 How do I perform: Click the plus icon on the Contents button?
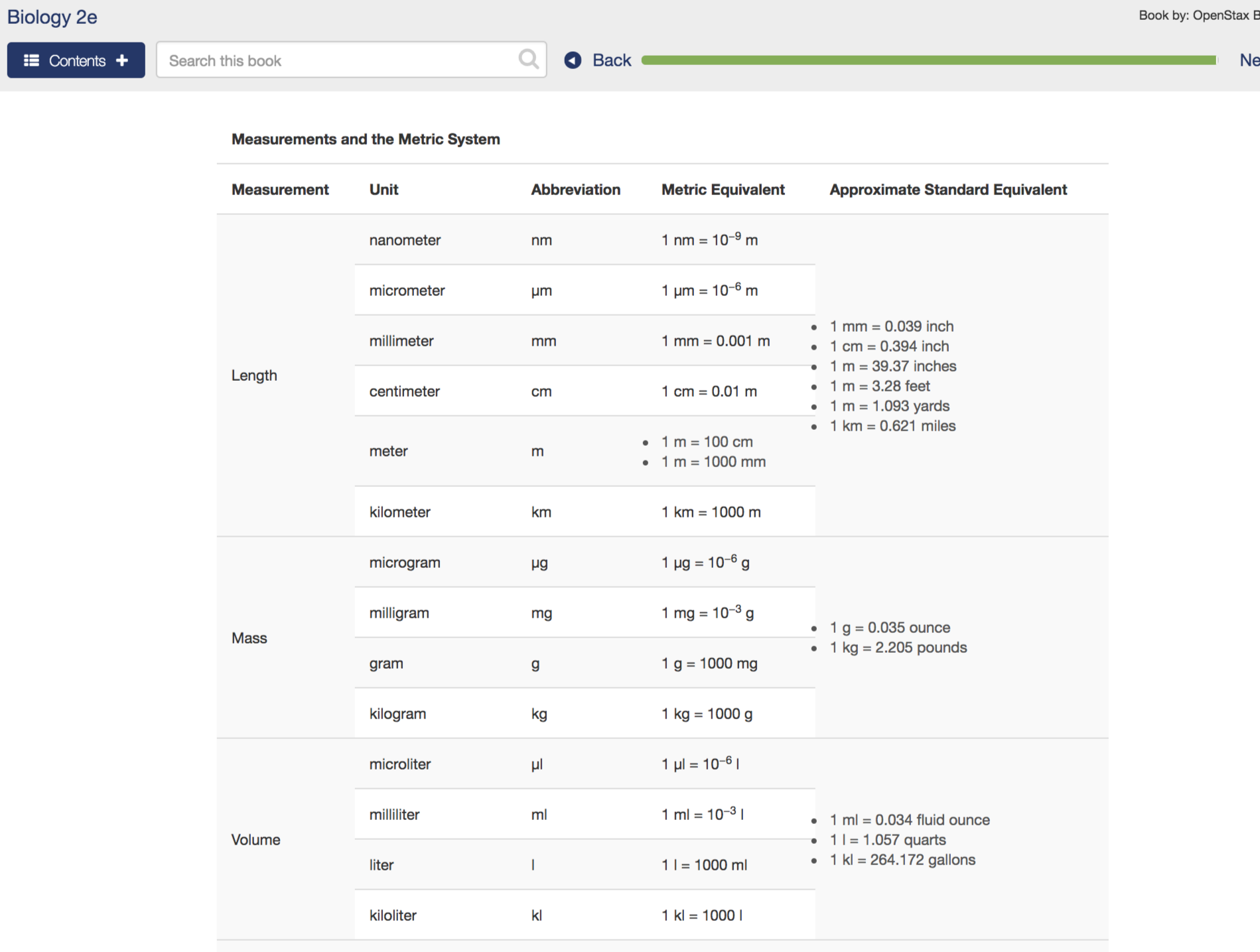123,60
